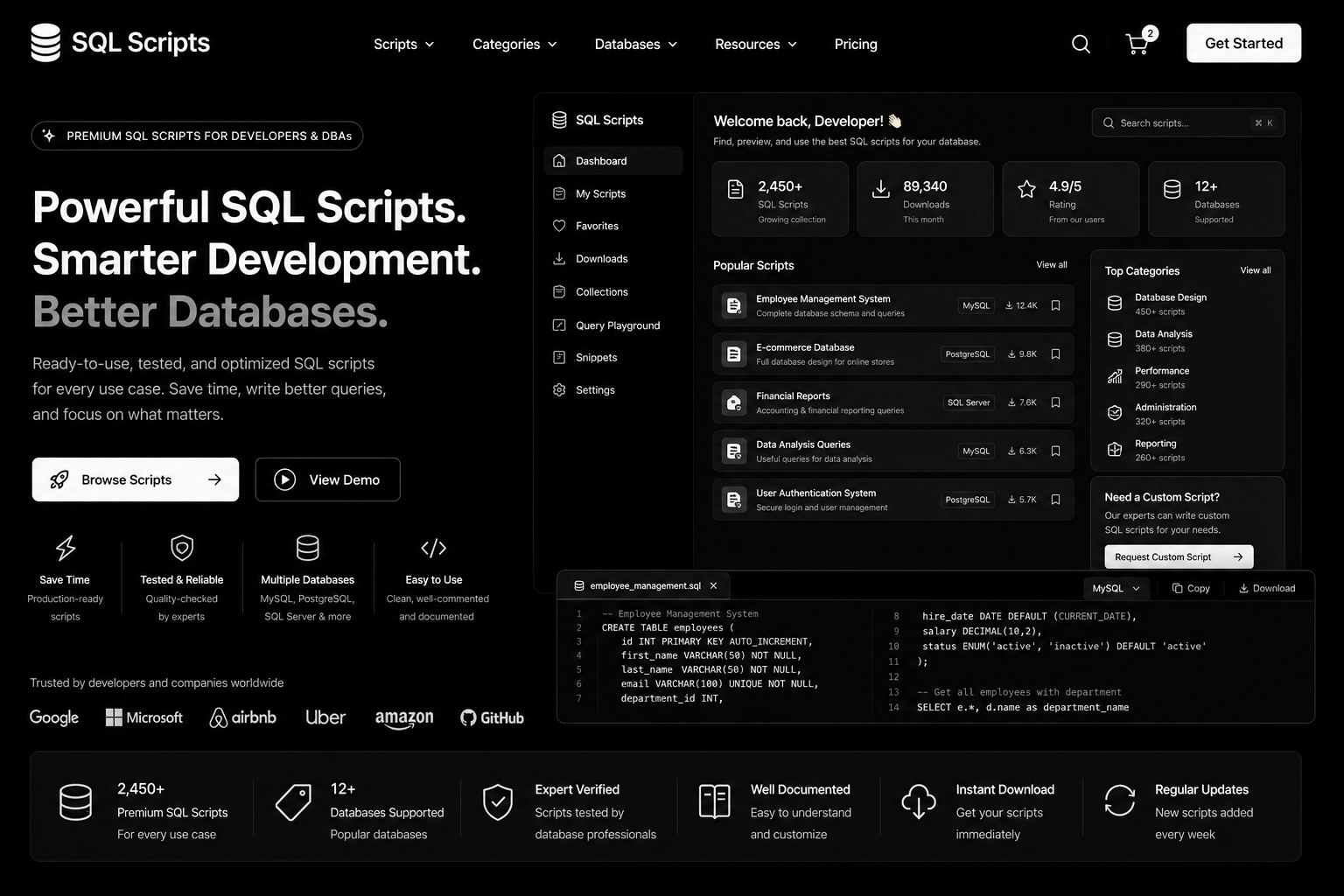Click the Expert Verified shield check icon

(498, 801)
